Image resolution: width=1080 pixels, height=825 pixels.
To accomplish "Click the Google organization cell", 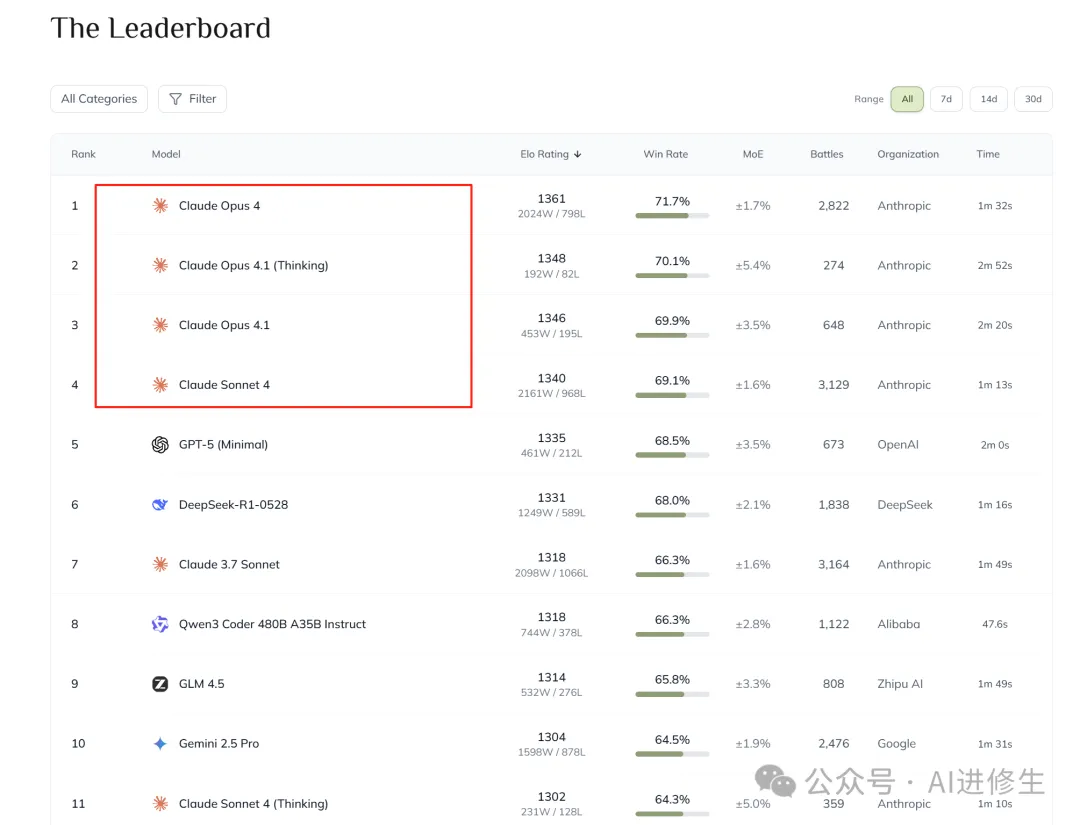I will 897,744.
